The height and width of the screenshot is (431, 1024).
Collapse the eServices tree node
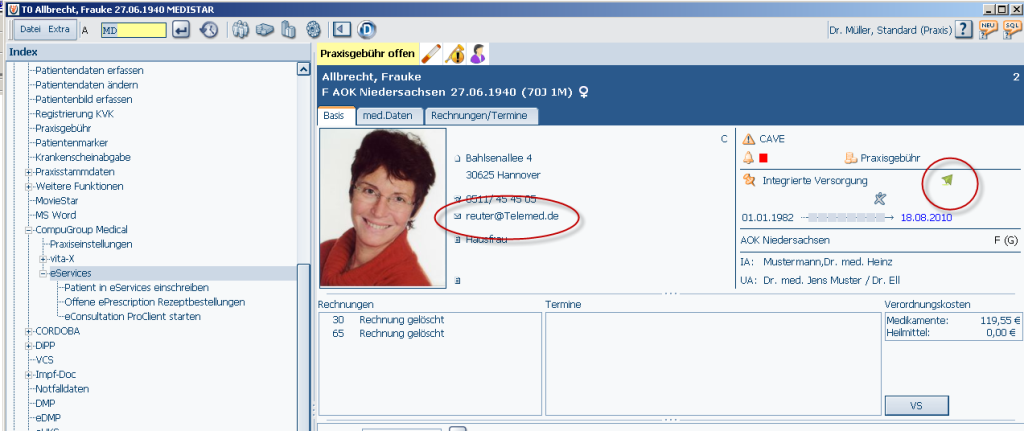(43, 273)
